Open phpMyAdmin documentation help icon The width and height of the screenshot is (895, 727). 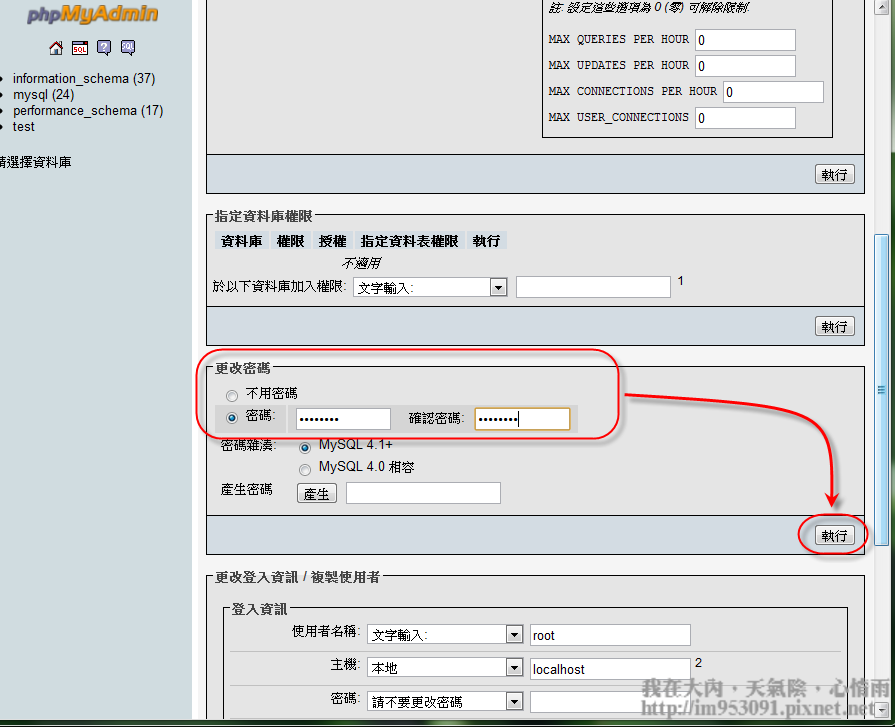[104, 48]
